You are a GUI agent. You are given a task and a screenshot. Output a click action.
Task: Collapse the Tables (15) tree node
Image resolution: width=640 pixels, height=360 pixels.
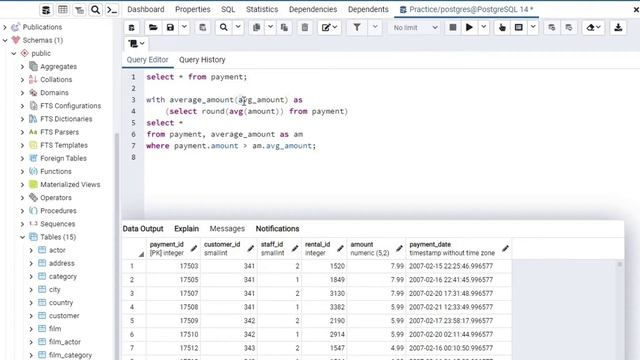[22, 237]
